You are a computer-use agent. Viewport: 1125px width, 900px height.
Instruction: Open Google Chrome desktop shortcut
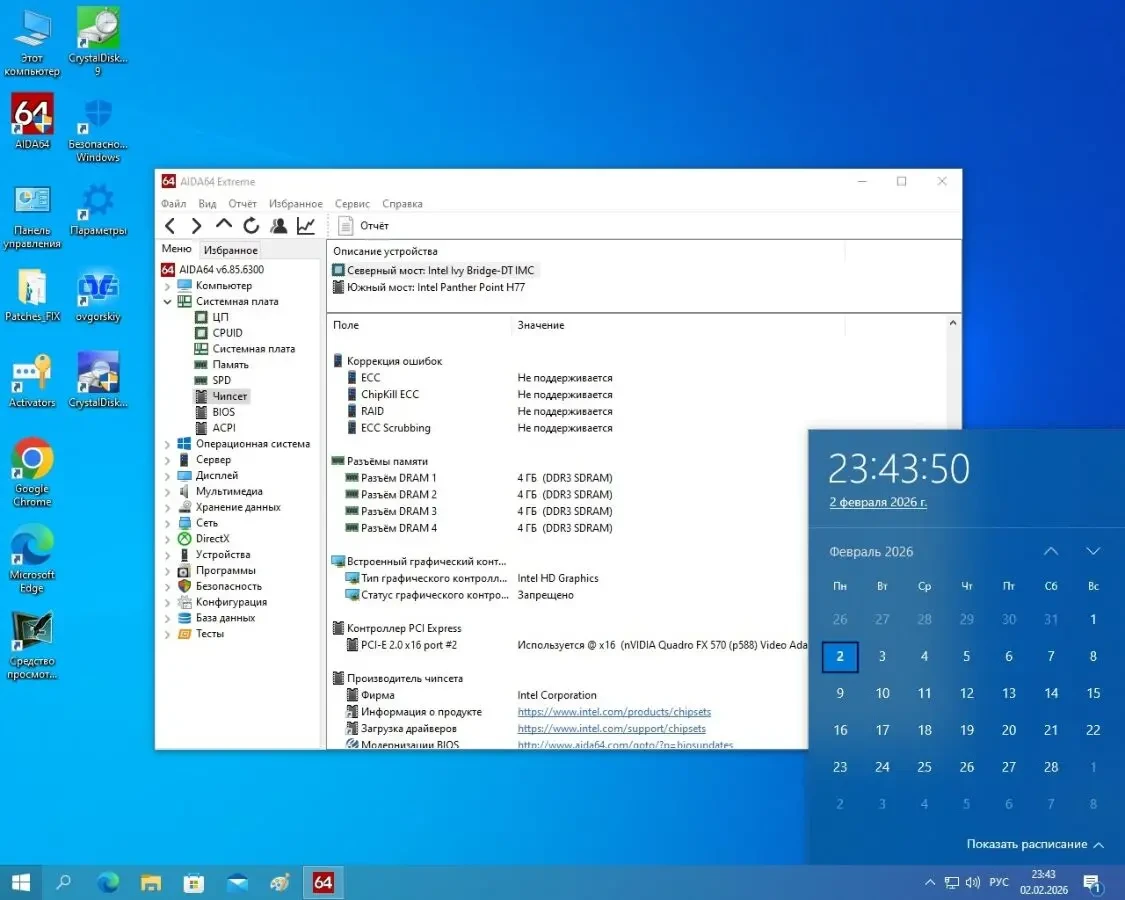[x=32, y=472]
